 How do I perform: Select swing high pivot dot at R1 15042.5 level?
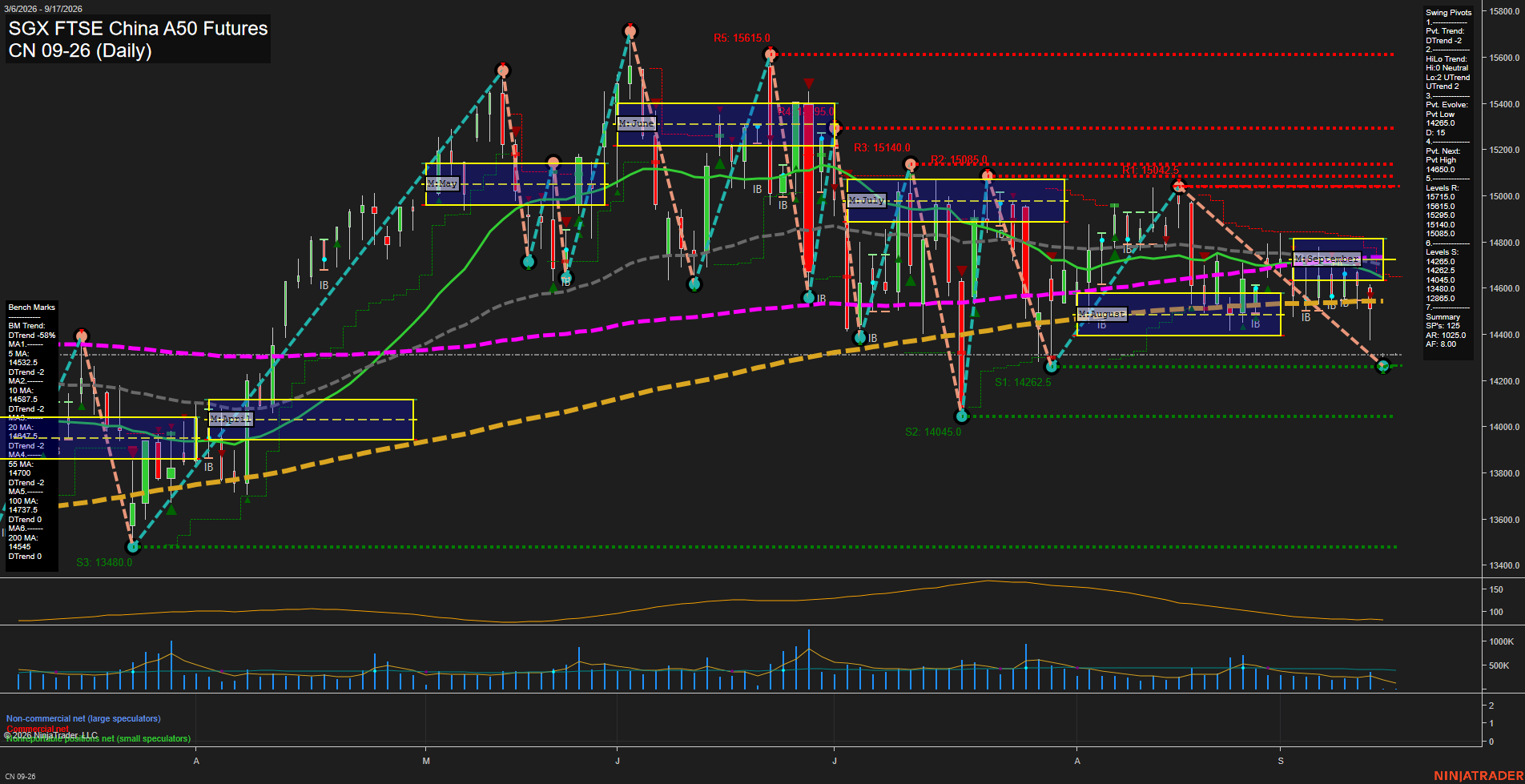pyautogui.click(x=1178, y=187)
